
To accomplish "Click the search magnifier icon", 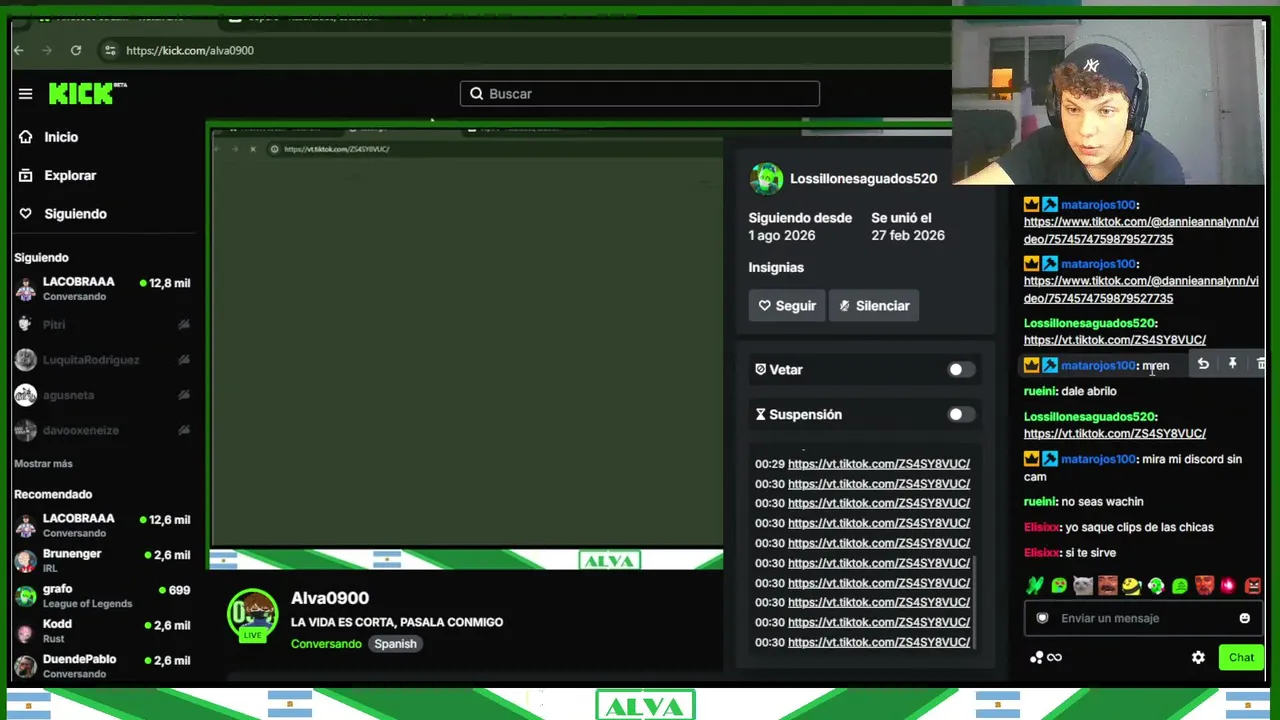I will tap(476, 94).
